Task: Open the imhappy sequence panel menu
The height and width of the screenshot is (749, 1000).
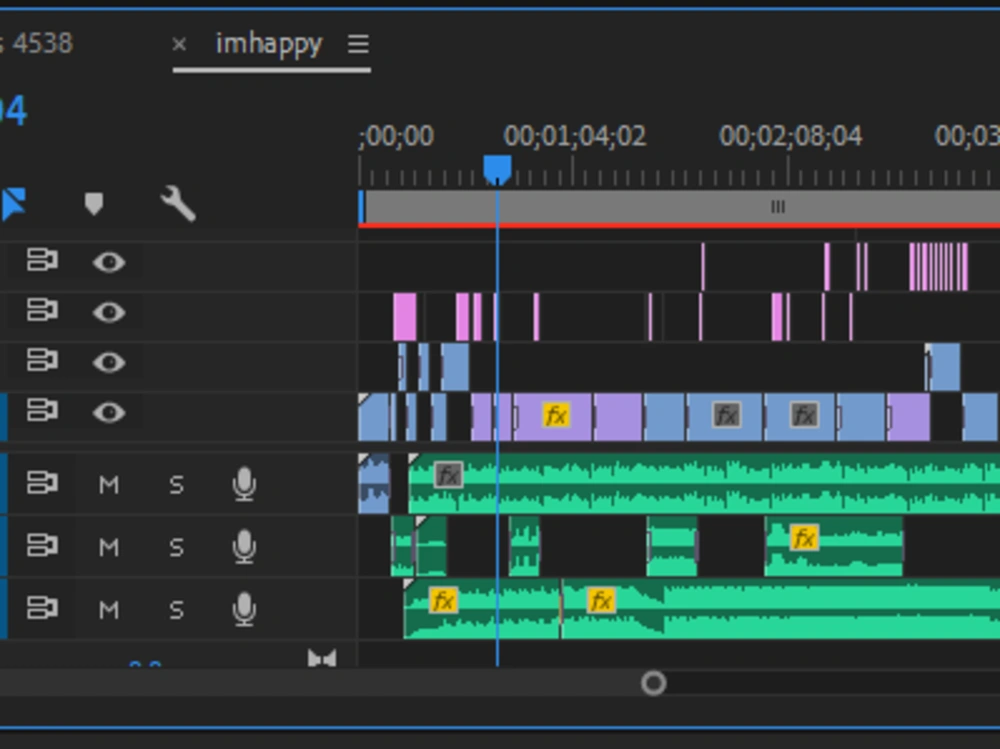Action: coord(358,44)
